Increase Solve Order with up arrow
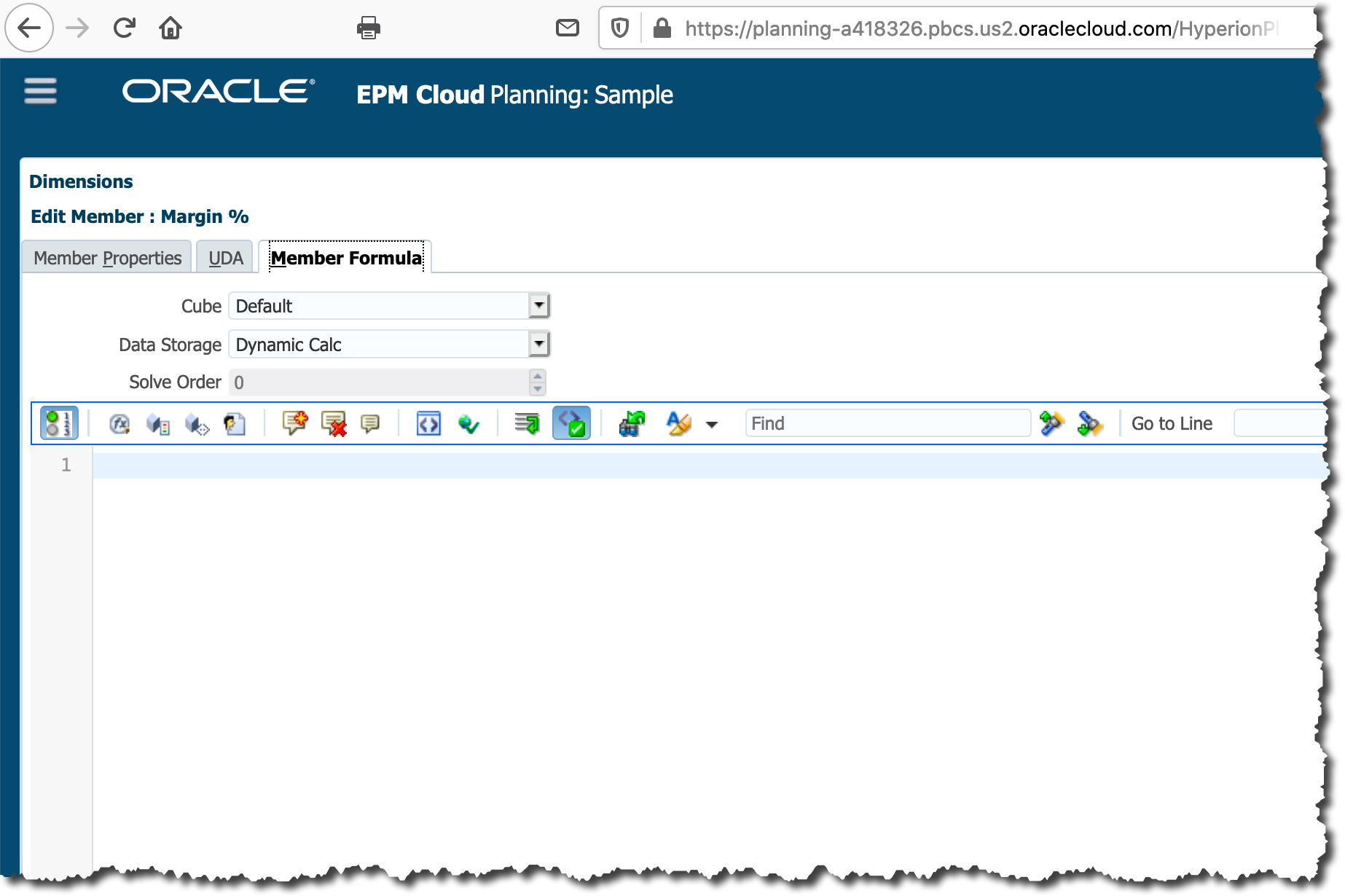1345x896 pixels. click(x=538, y=376)
